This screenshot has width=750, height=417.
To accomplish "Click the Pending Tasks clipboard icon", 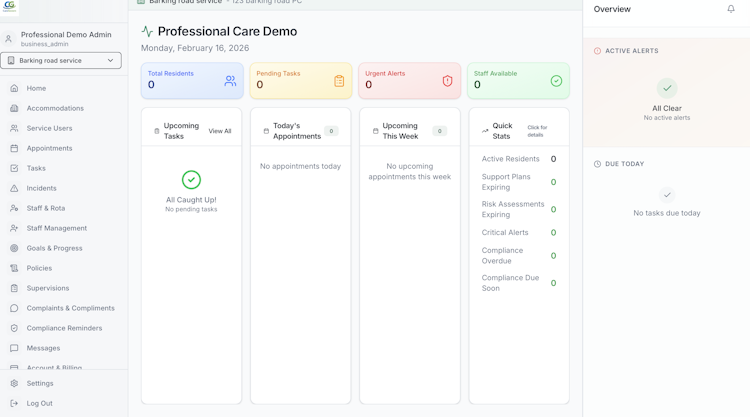I will [339, 81].
